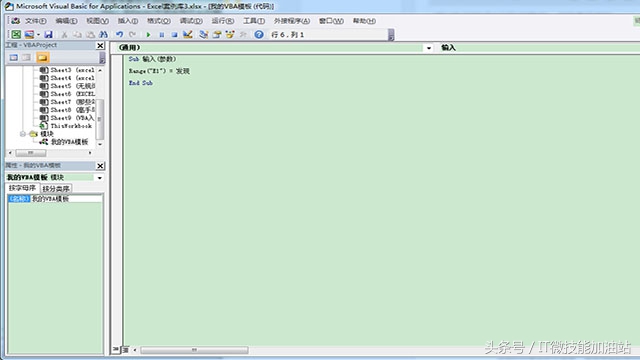Screen dimensions: 640x360
Task: Click the Save floppy disk icon
Action: coord(48,35)
